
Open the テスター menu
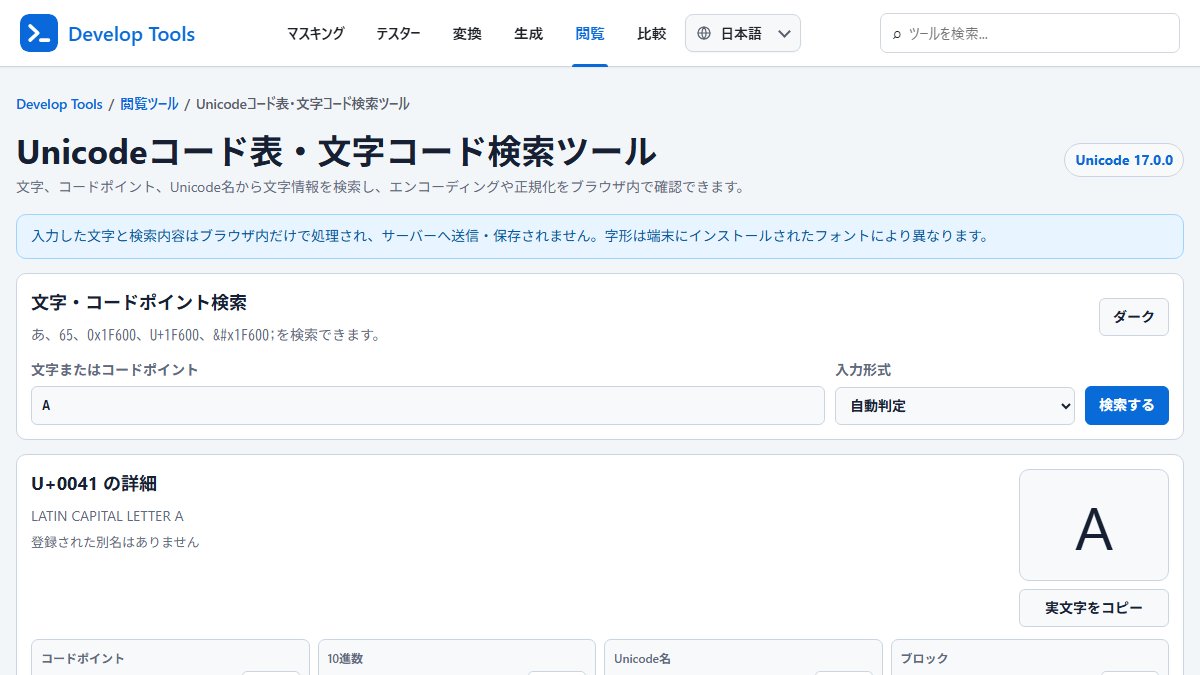point(398,34)
